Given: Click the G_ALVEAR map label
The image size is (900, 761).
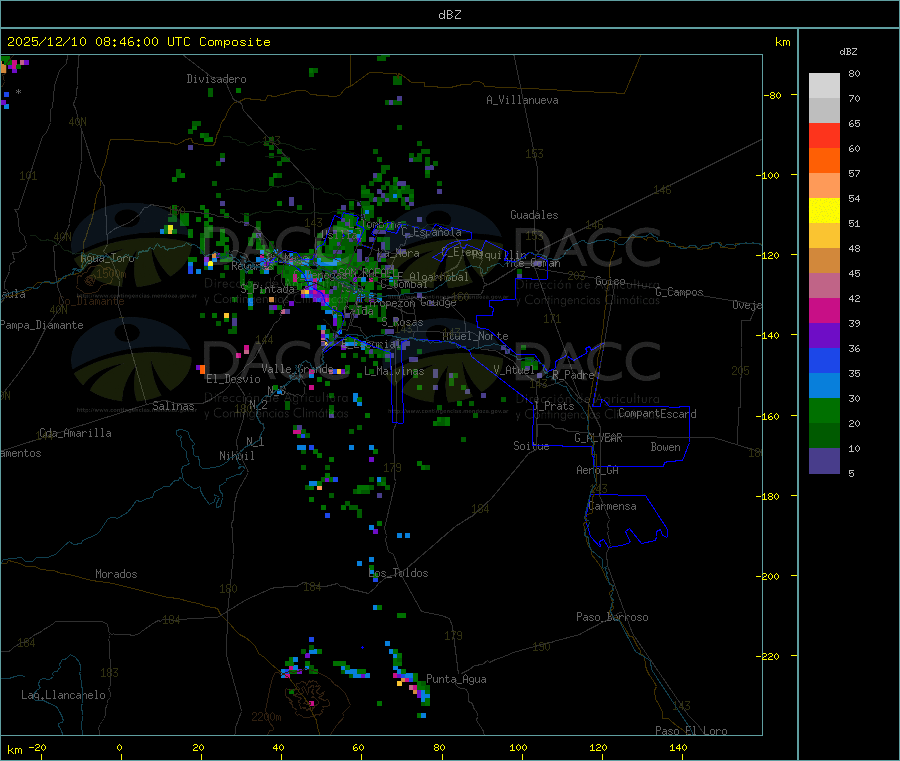Looking at the screenshot, I should pyautogui.click(x=598, y=438).
